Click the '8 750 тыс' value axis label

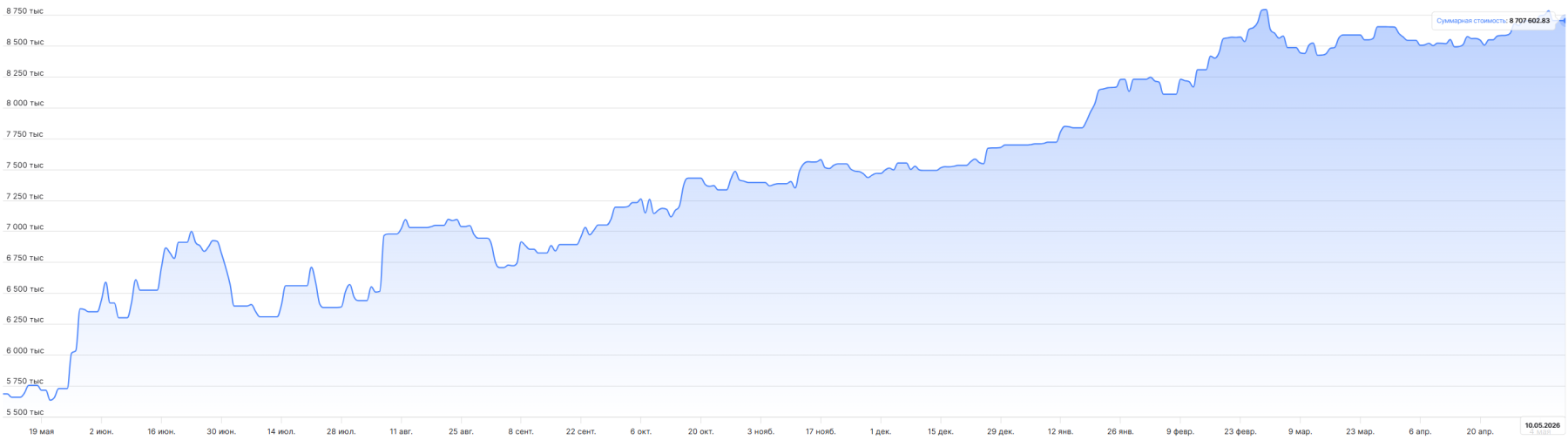pyautogui.click(x=24, y=11)
